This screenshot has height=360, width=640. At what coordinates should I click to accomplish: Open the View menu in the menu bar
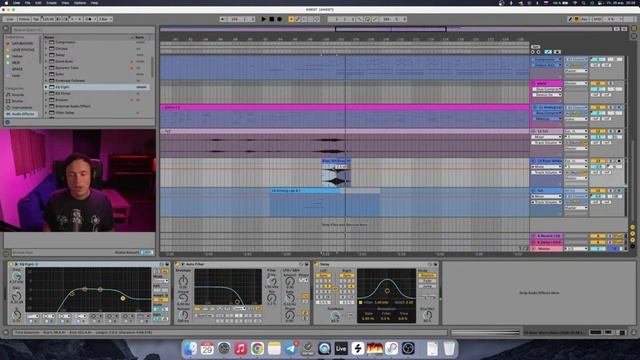point(65,3)
